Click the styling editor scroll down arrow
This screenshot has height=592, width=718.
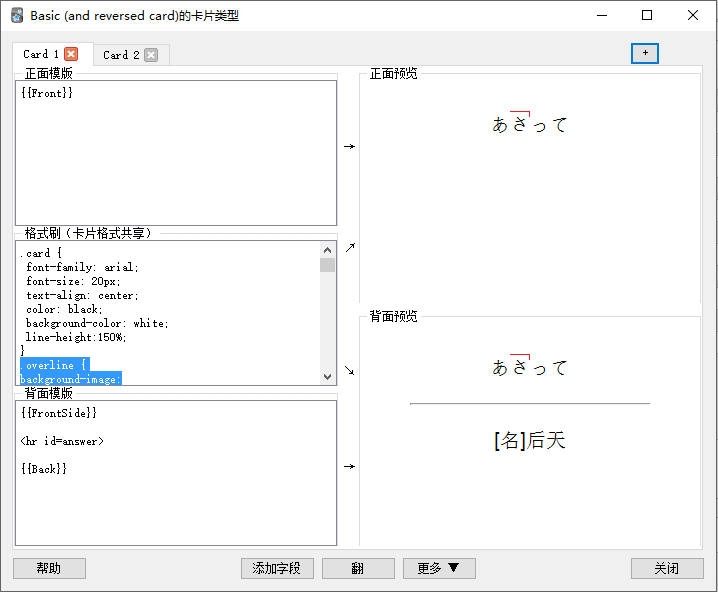[x=327, y=377]
